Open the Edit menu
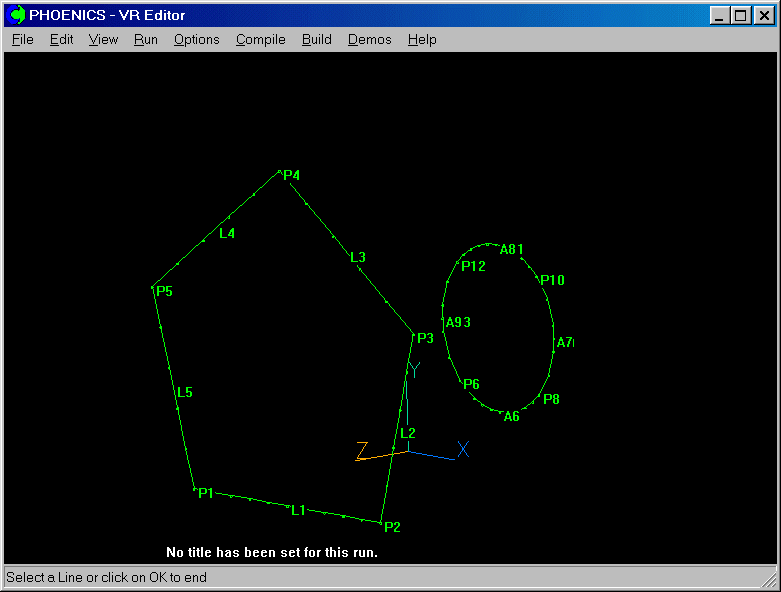781x592 pixels. coord(61,39)
